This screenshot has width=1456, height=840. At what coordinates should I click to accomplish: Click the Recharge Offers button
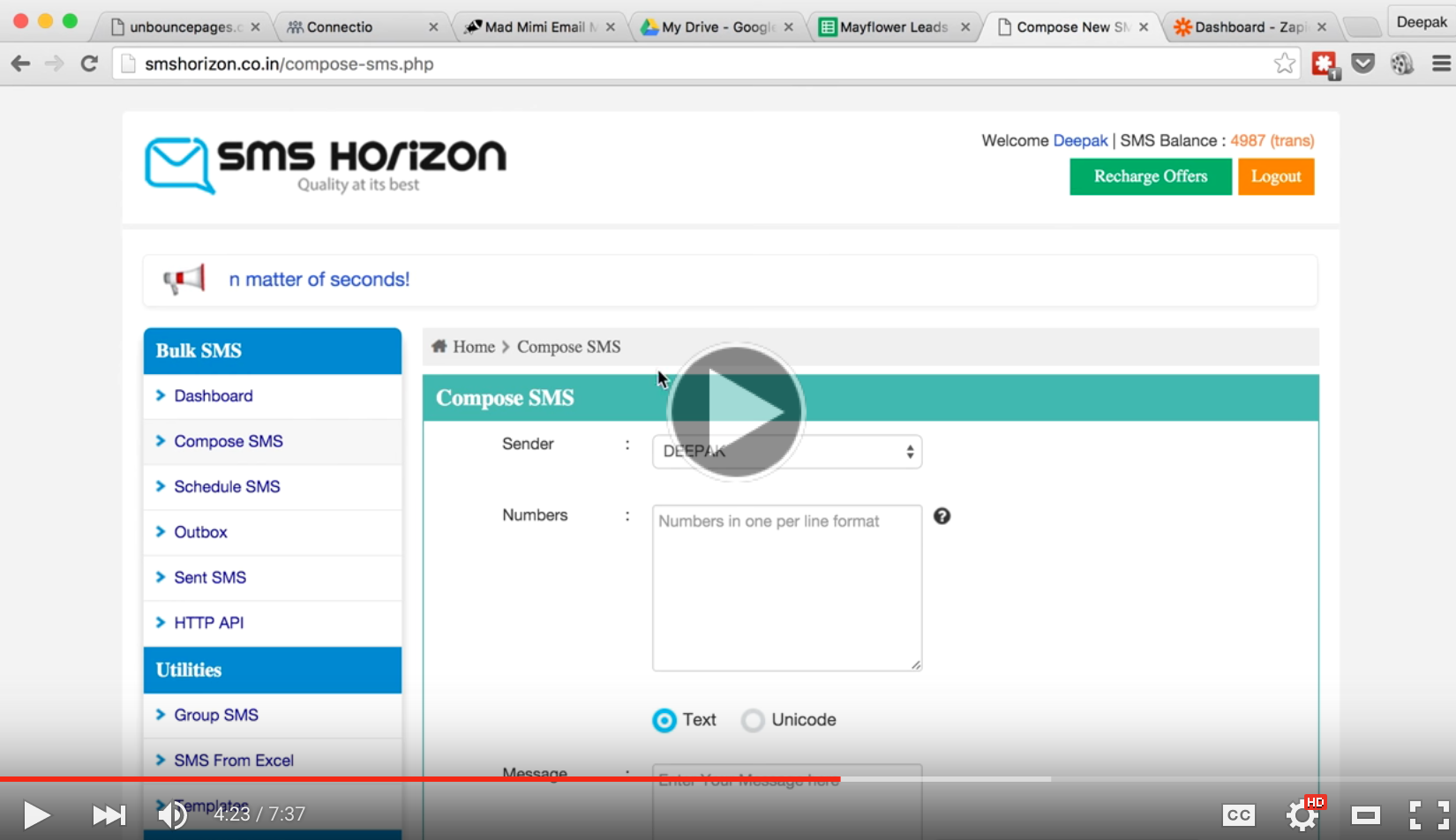pos(1151,176)
